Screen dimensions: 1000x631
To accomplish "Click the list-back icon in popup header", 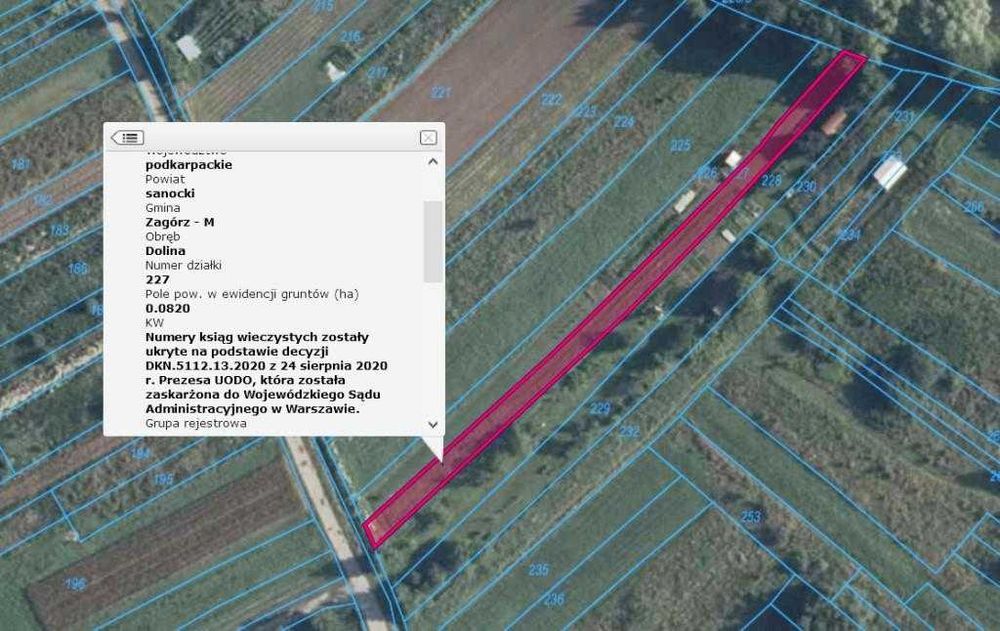I will pos(128,137).
